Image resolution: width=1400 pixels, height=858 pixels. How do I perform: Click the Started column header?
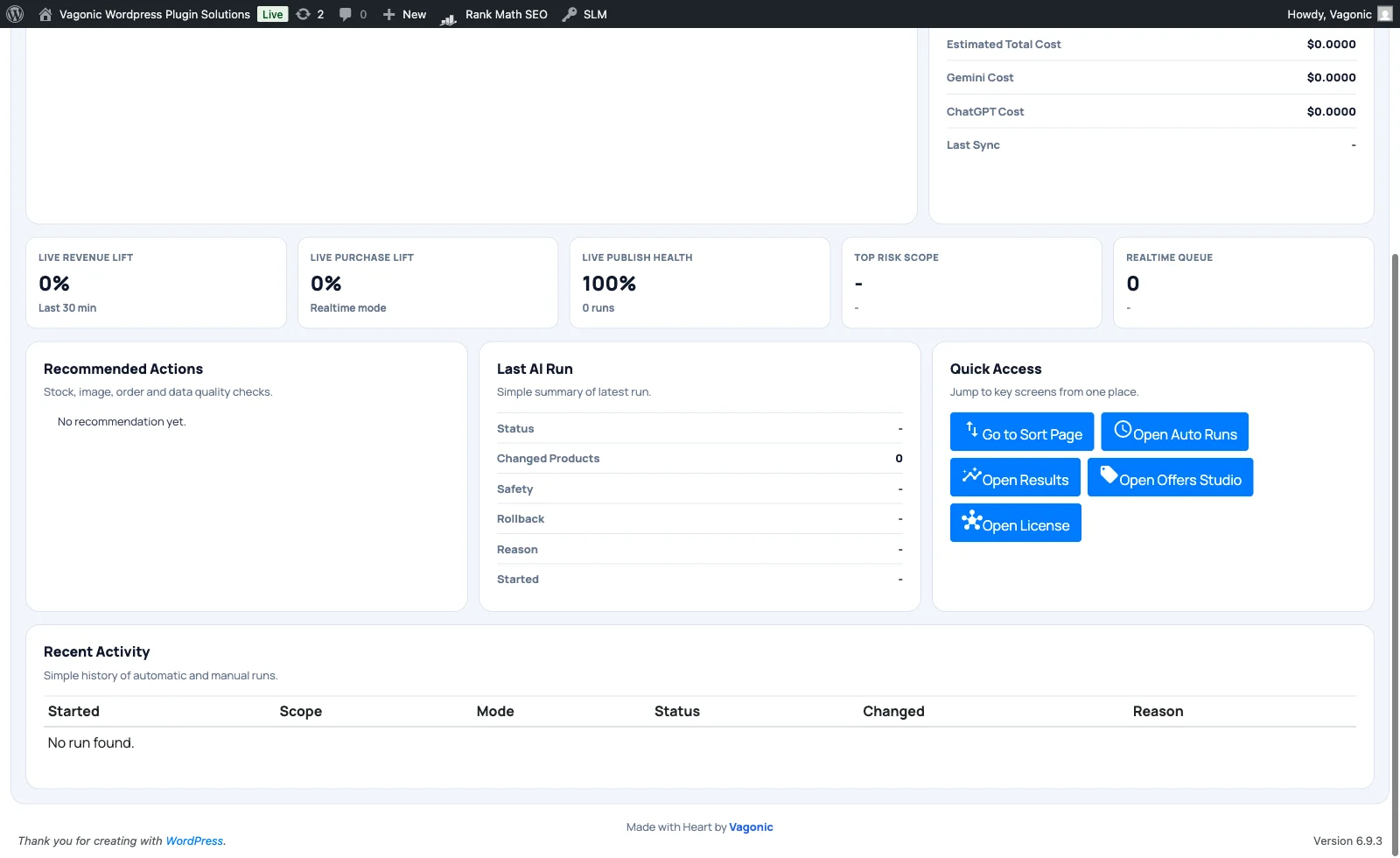pos(73,711)
